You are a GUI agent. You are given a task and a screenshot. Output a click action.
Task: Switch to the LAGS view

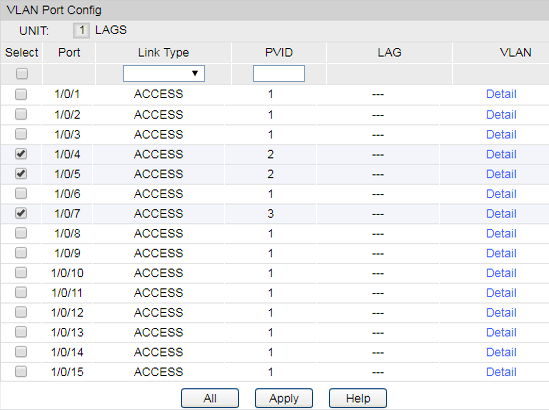pos(111,30)
